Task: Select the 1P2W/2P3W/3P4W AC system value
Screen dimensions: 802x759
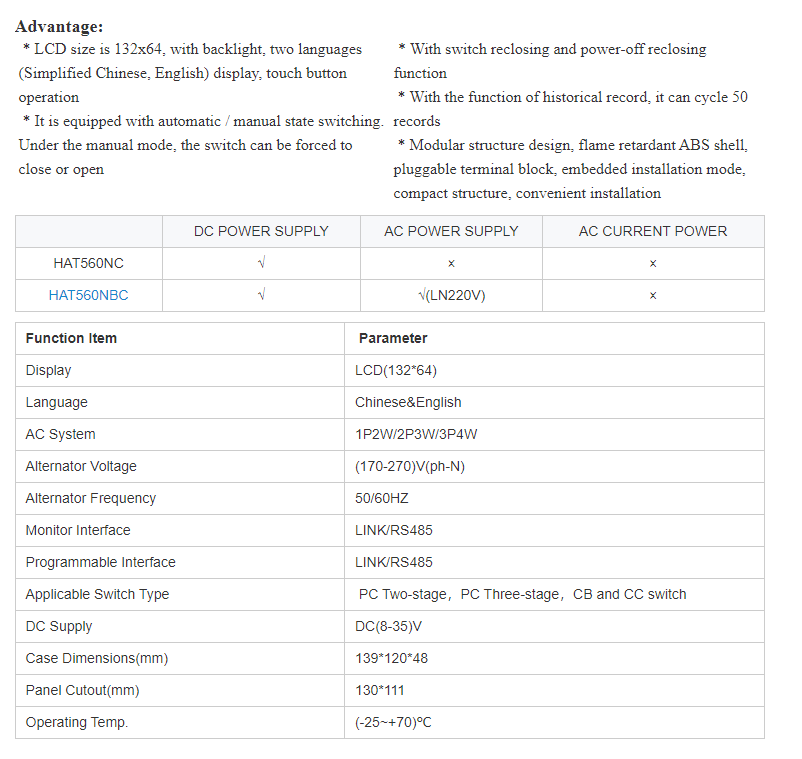Action: [414, 434]
